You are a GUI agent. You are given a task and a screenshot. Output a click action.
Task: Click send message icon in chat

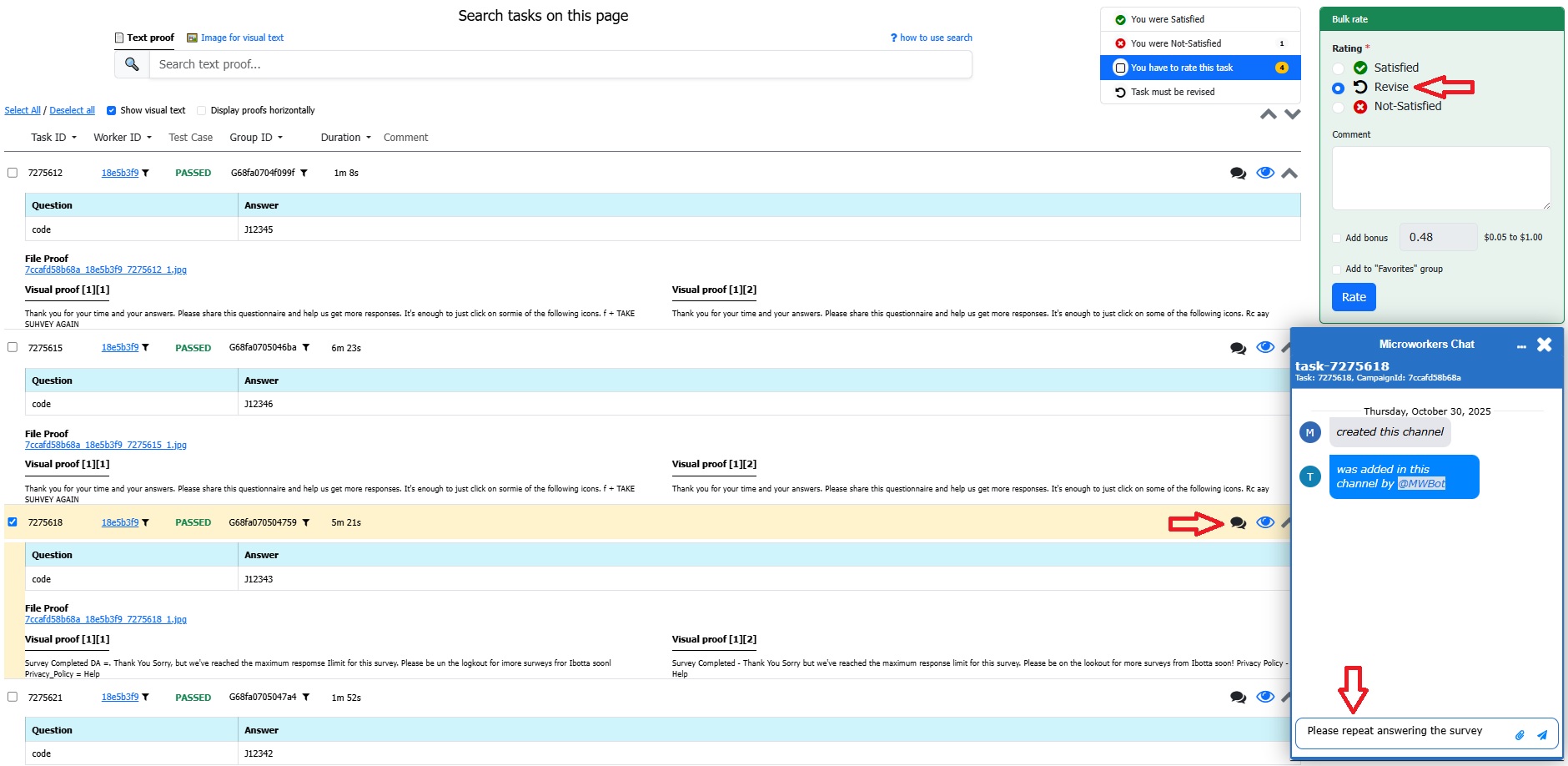[1542, 735]
